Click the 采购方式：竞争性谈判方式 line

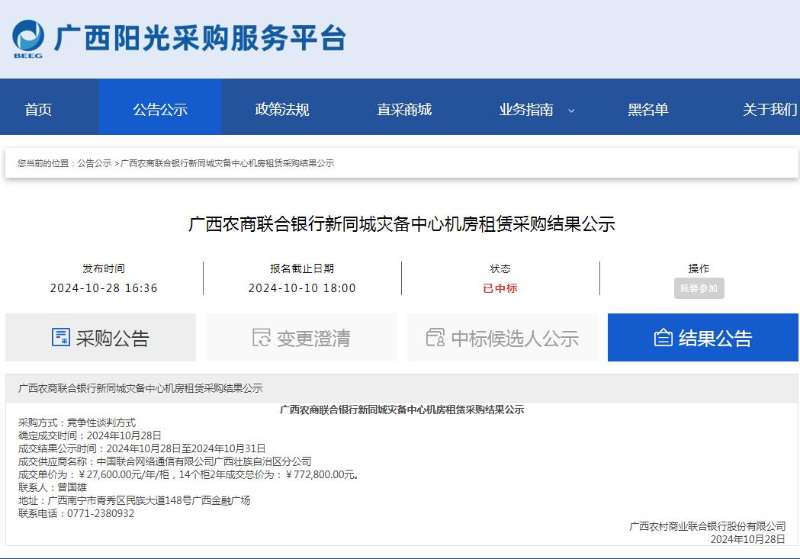point(77,422)
